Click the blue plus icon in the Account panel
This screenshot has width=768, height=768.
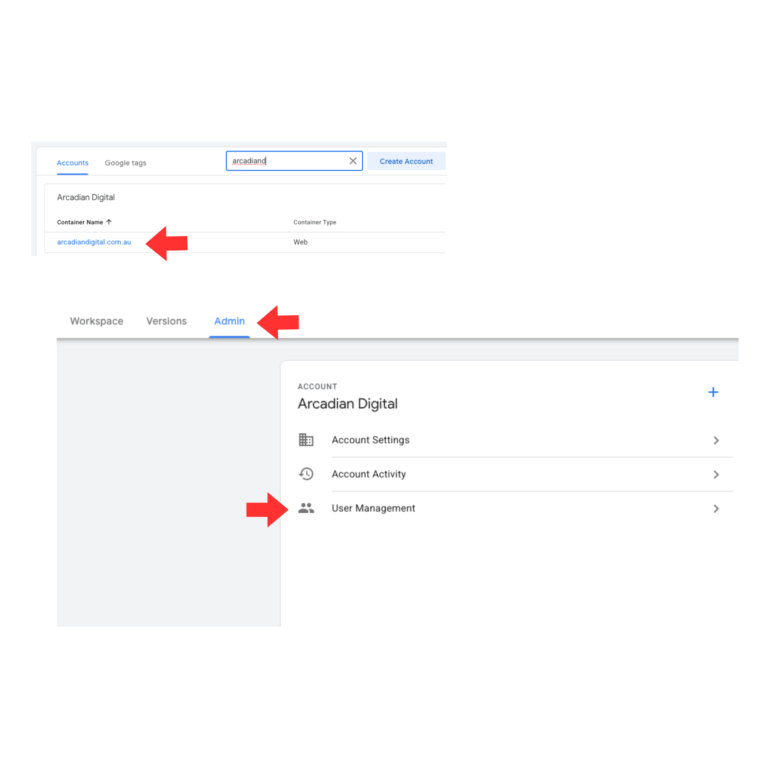tap(713, 392)
